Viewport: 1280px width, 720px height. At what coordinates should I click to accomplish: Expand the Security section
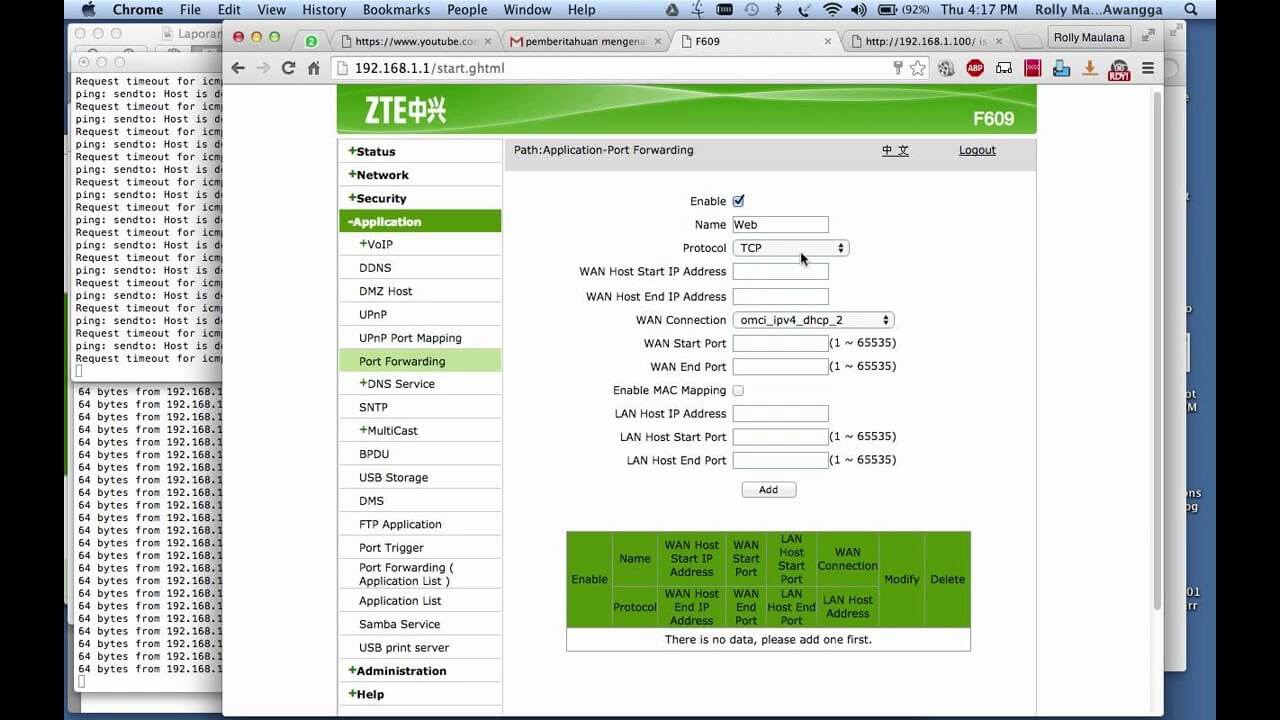[x=377, y=198]
